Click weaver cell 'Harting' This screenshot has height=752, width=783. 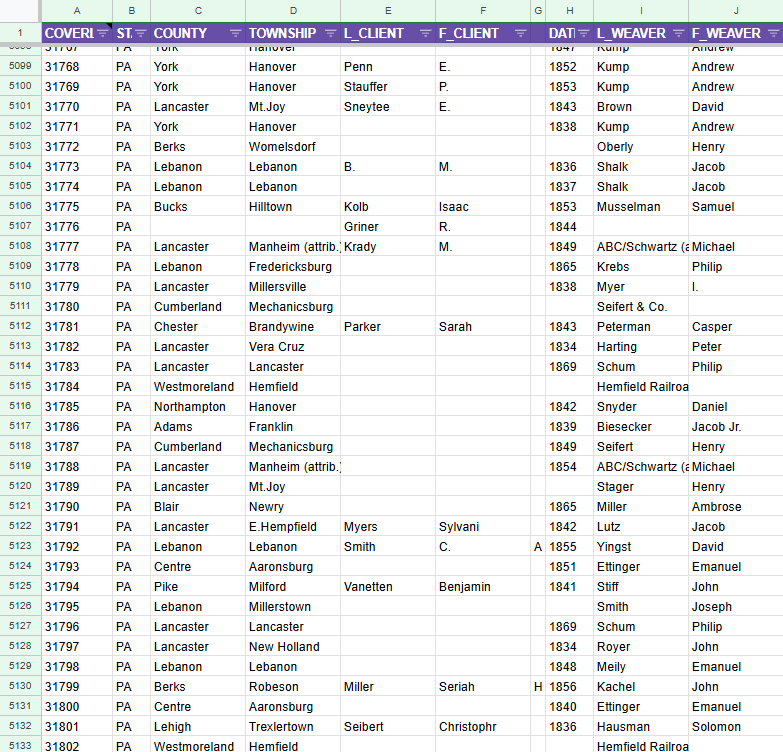(641, 347)
